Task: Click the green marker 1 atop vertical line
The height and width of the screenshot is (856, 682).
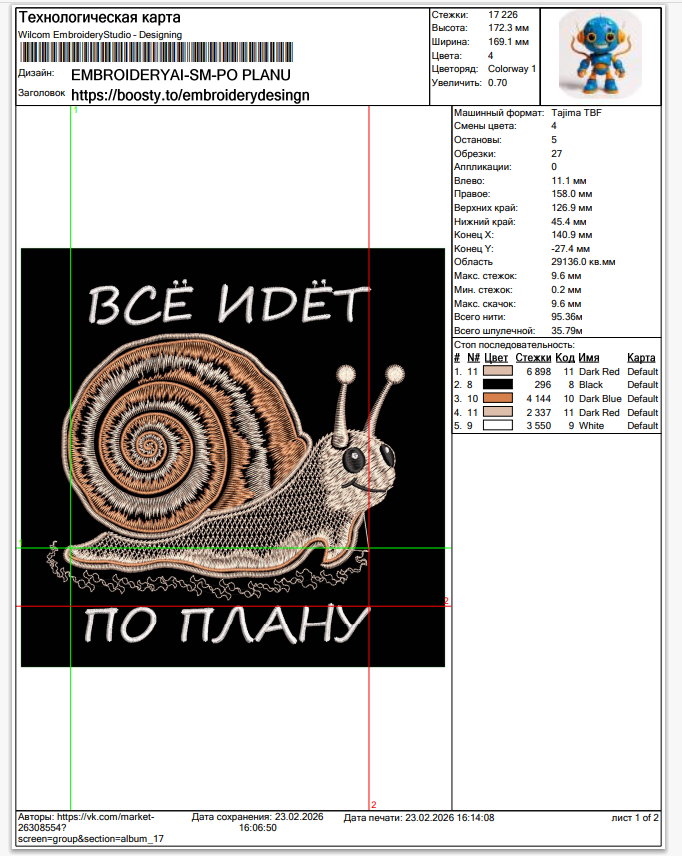Action: [76, 110]
